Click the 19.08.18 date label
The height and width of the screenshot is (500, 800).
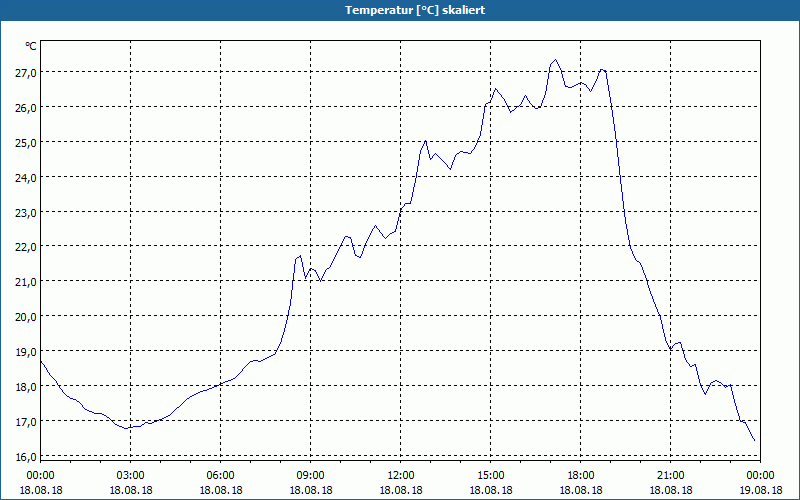(759, 490)
